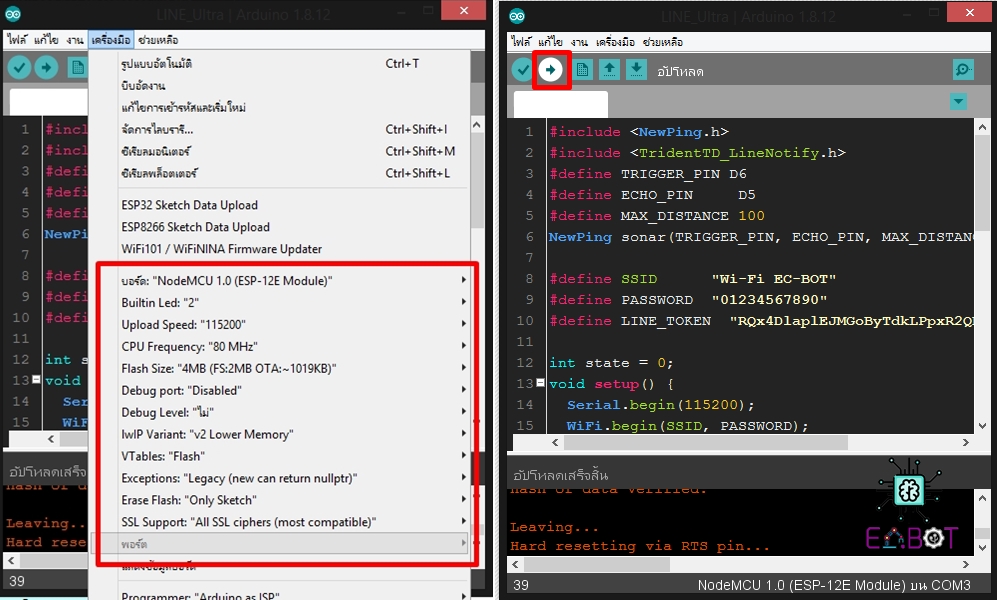997x600 pixels.
Task: Verify the sketch in the right window
Action: (x=523, y=69)
